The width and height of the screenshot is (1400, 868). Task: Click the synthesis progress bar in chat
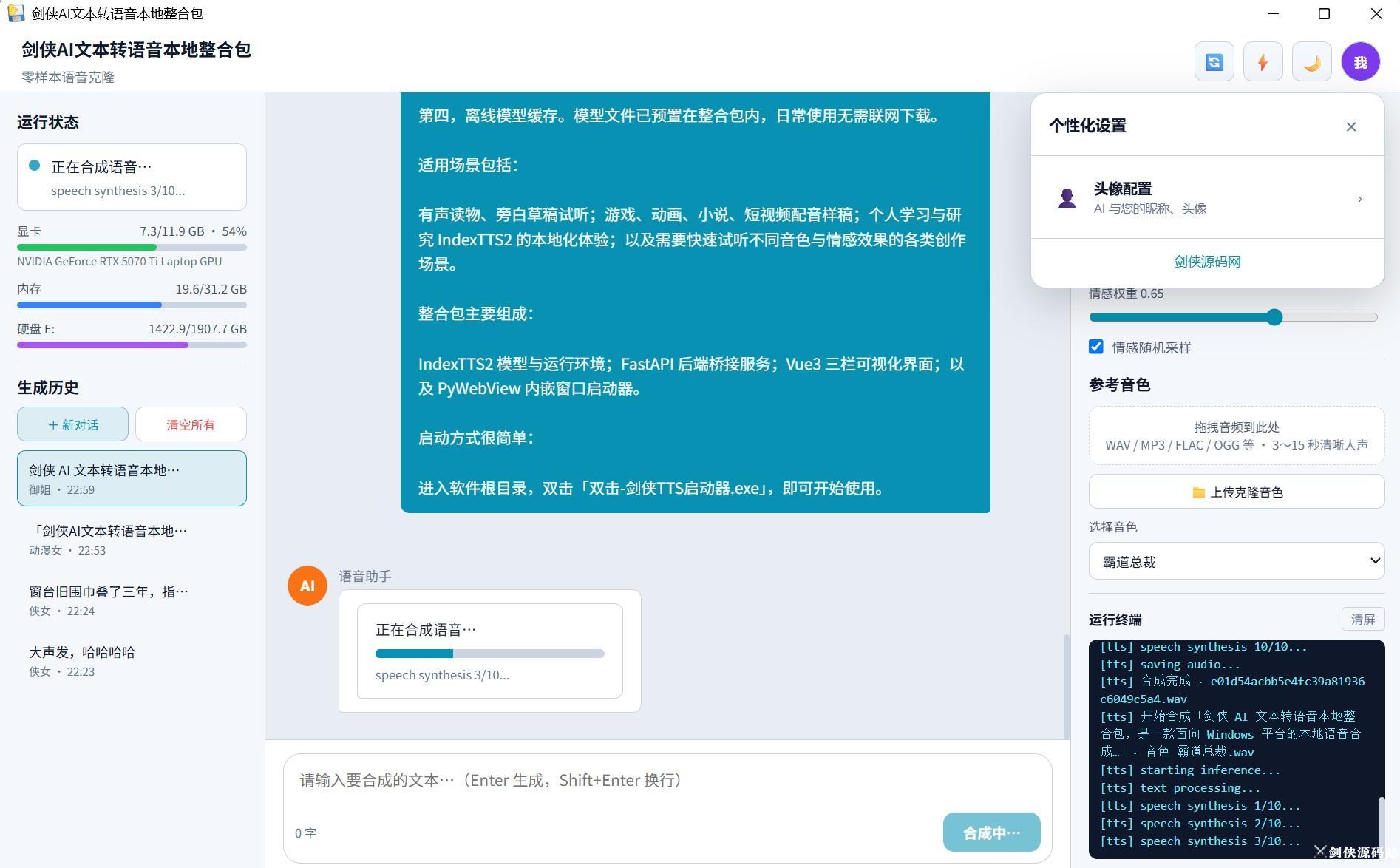tap(489, 654)
